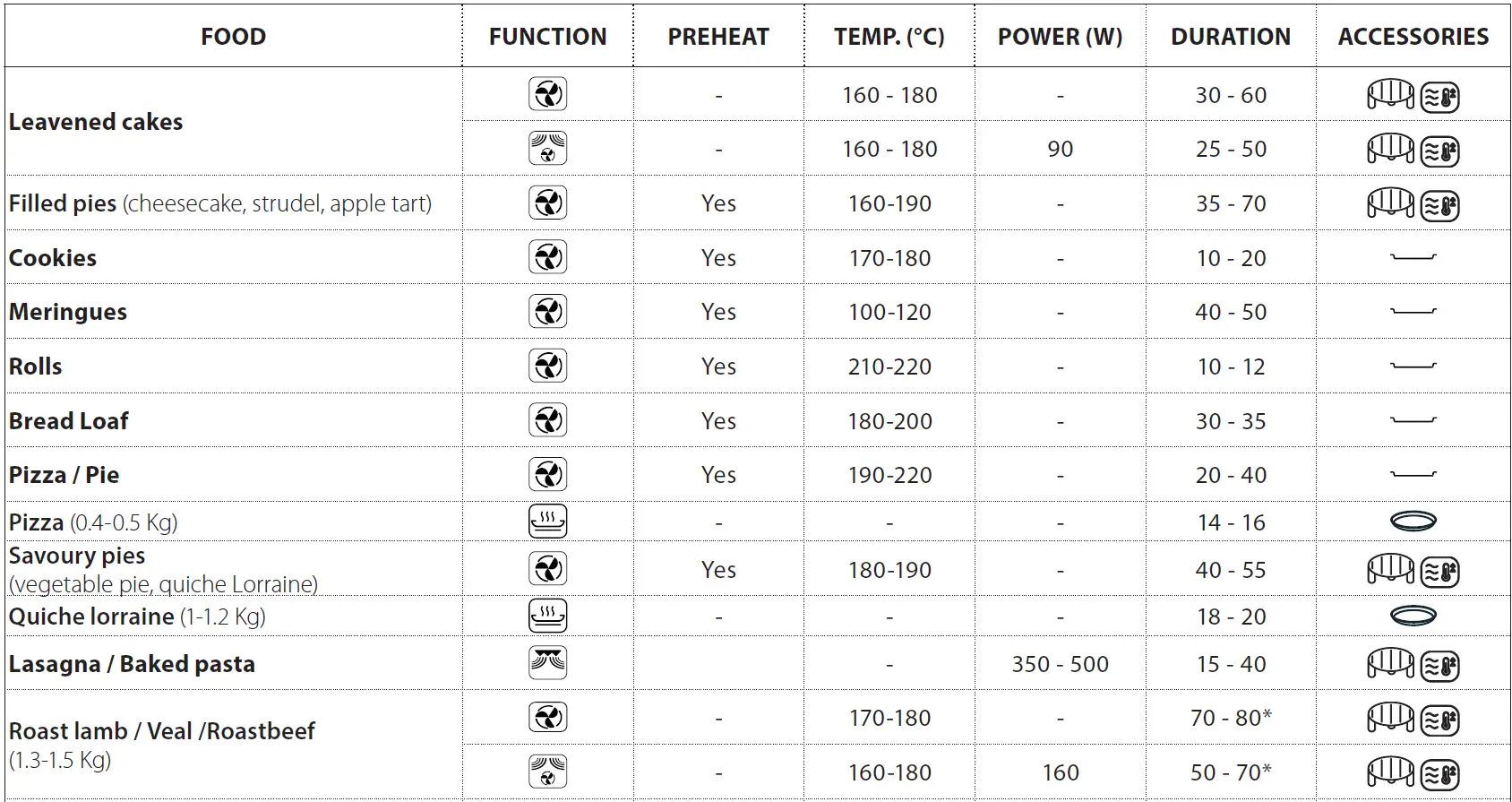Click the Yes preheat value for Meringues
Image resolution: width=1512 pixels, height=802 pixels.
pos(718,312)
